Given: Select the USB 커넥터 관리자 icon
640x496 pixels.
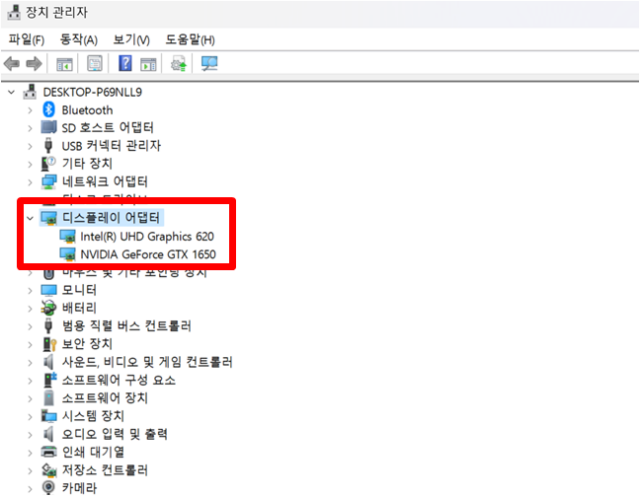Looking at the screenshot, I should [x=48, y=145].
